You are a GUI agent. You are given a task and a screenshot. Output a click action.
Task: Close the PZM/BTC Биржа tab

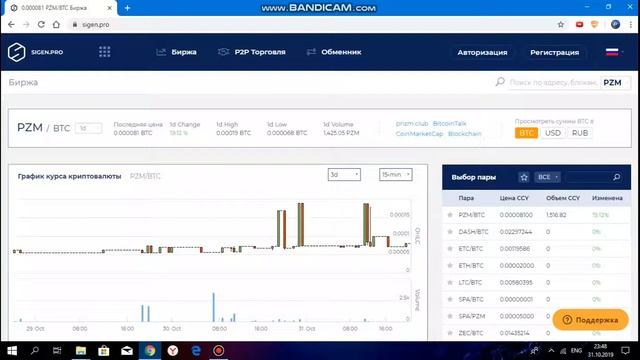[109, 8]
